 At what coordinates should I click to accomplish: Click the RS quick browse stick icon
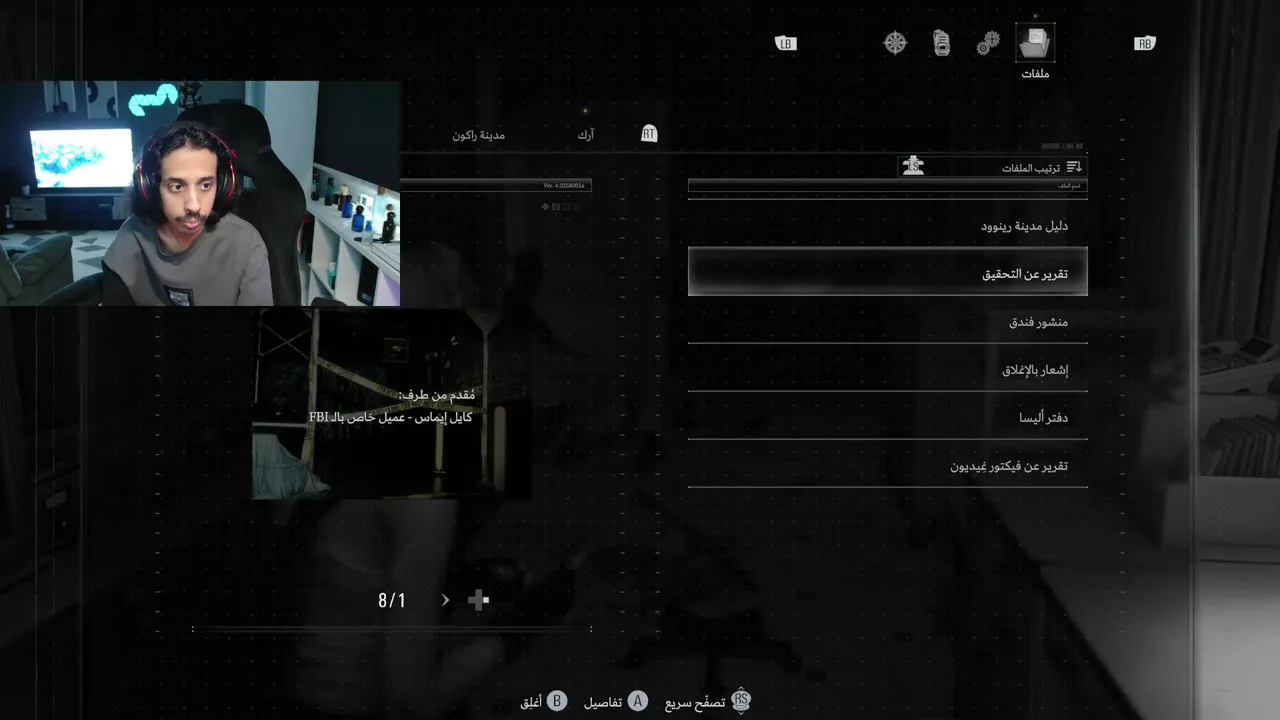[741, 701]
